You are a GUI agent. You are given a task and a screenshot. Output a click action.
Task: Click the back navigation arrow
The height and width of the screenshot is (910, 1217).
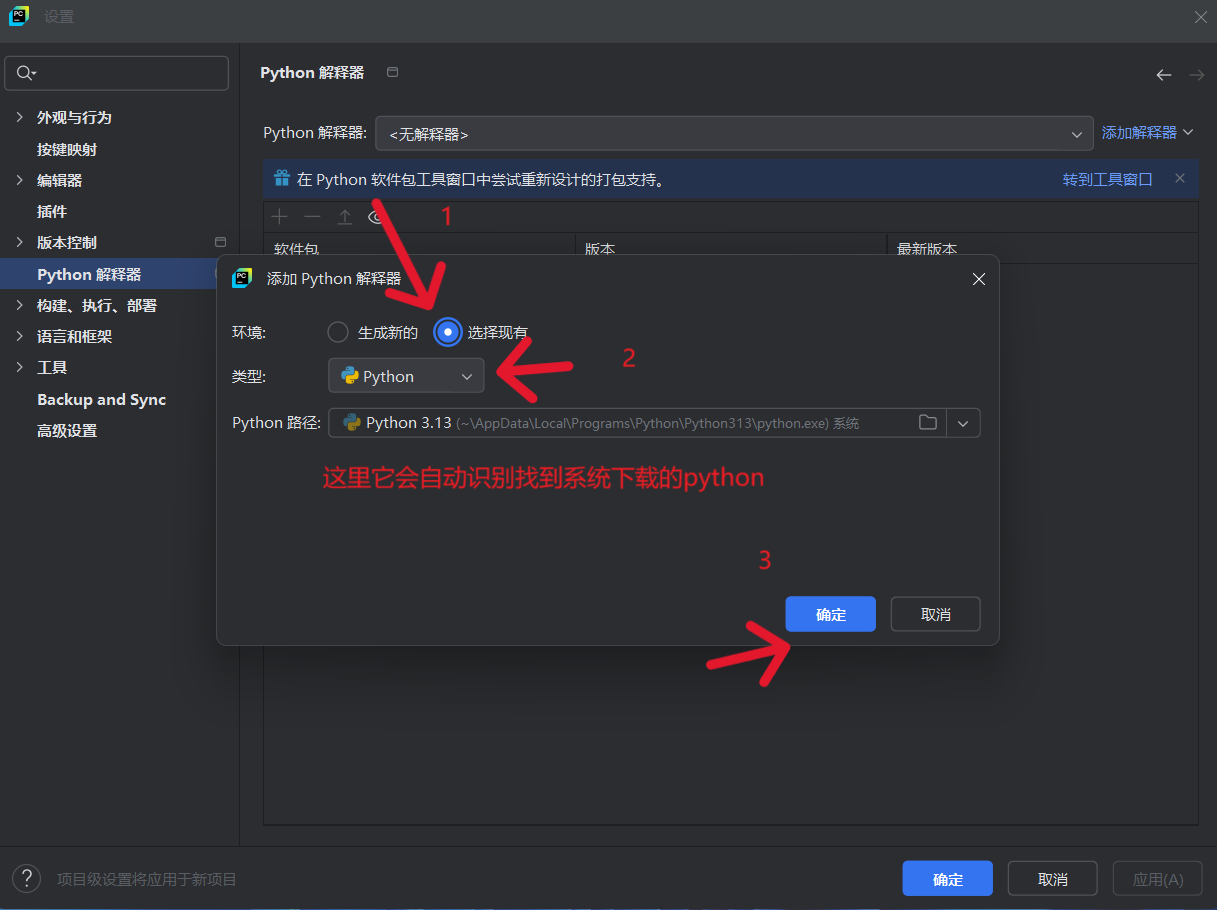[x=1163, y=75]
